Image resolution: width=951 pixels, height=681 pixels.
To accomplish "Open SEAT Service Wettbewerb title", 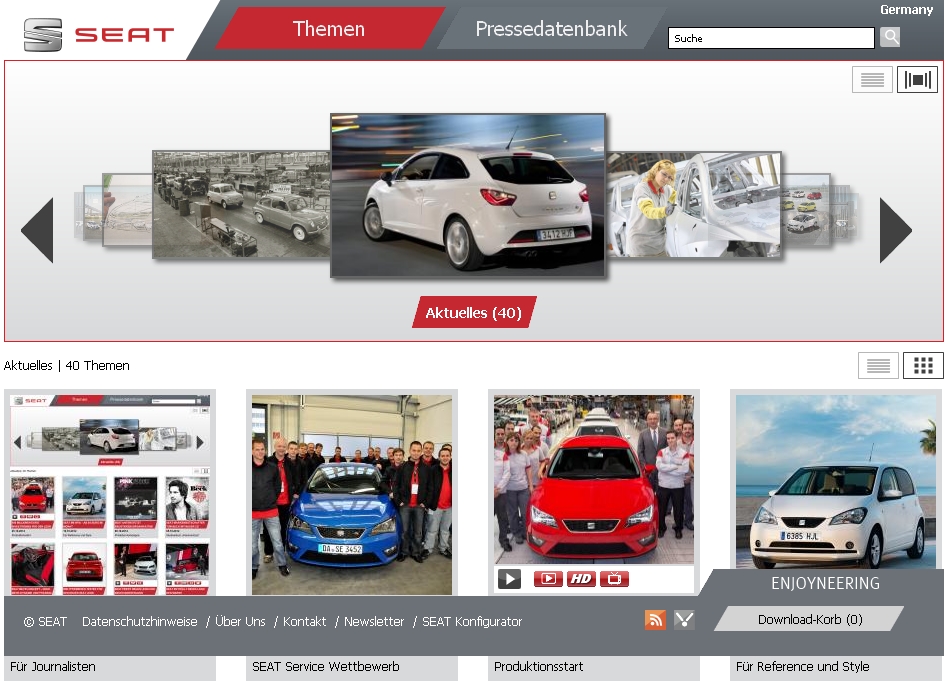I will pos(326,666).
